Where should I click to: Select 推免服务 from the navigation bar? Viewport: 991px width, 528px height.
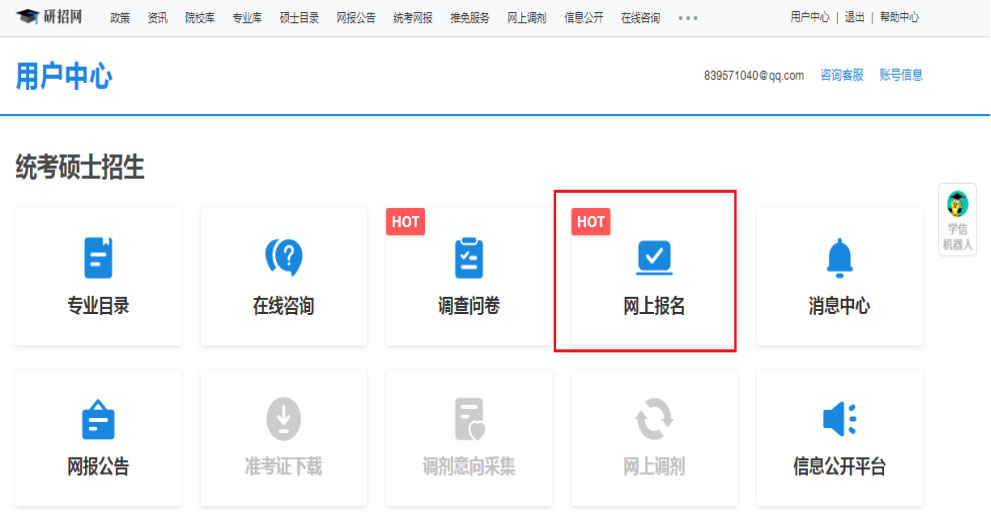tap(470, 18)
